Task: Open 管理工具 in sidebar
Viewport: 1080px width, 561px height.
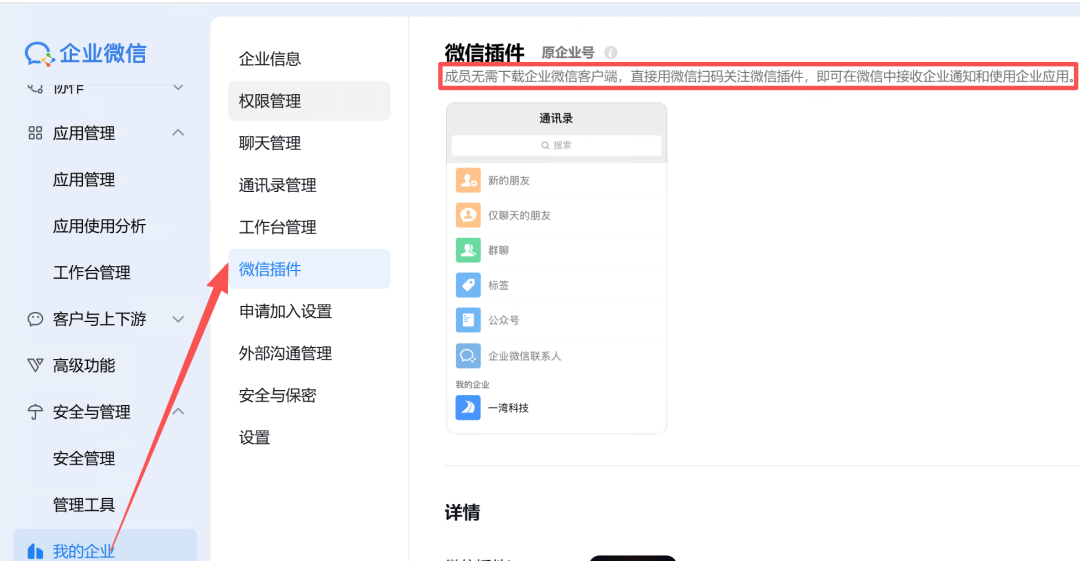Action: pyautogui.click(x=84, y=505)
